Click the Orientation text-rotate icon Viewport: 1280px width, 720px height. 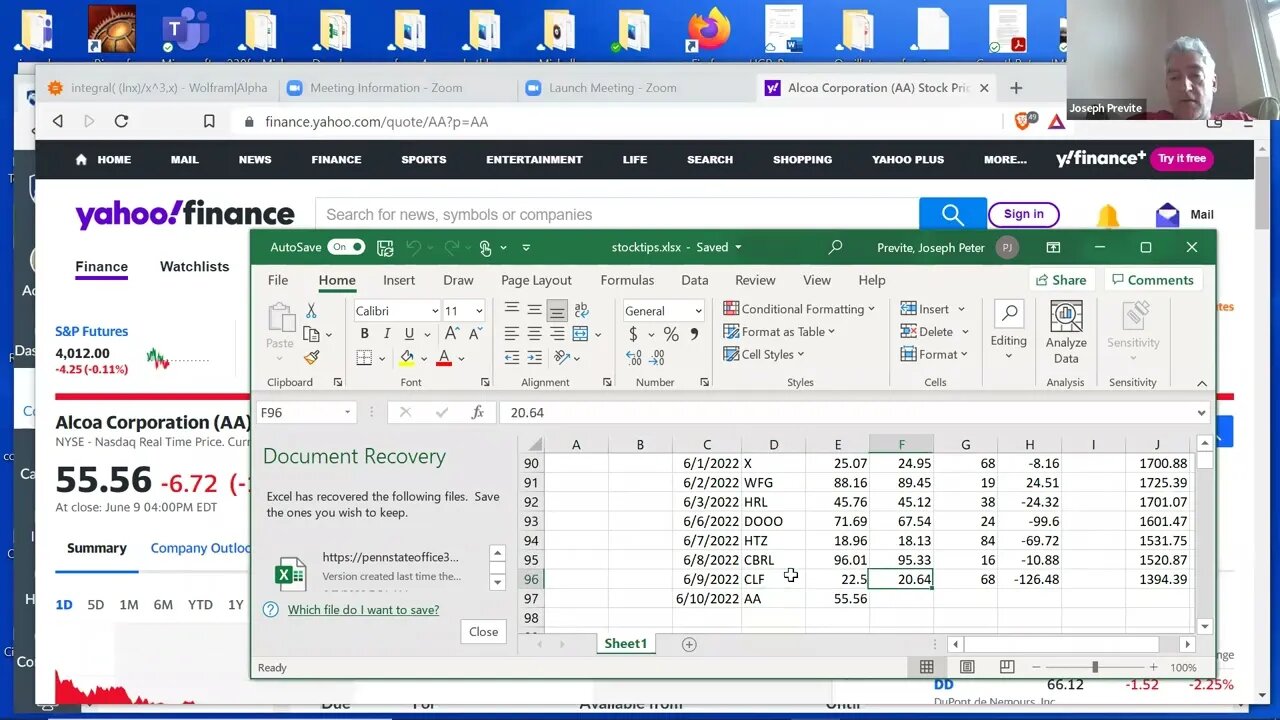(562, 357)
